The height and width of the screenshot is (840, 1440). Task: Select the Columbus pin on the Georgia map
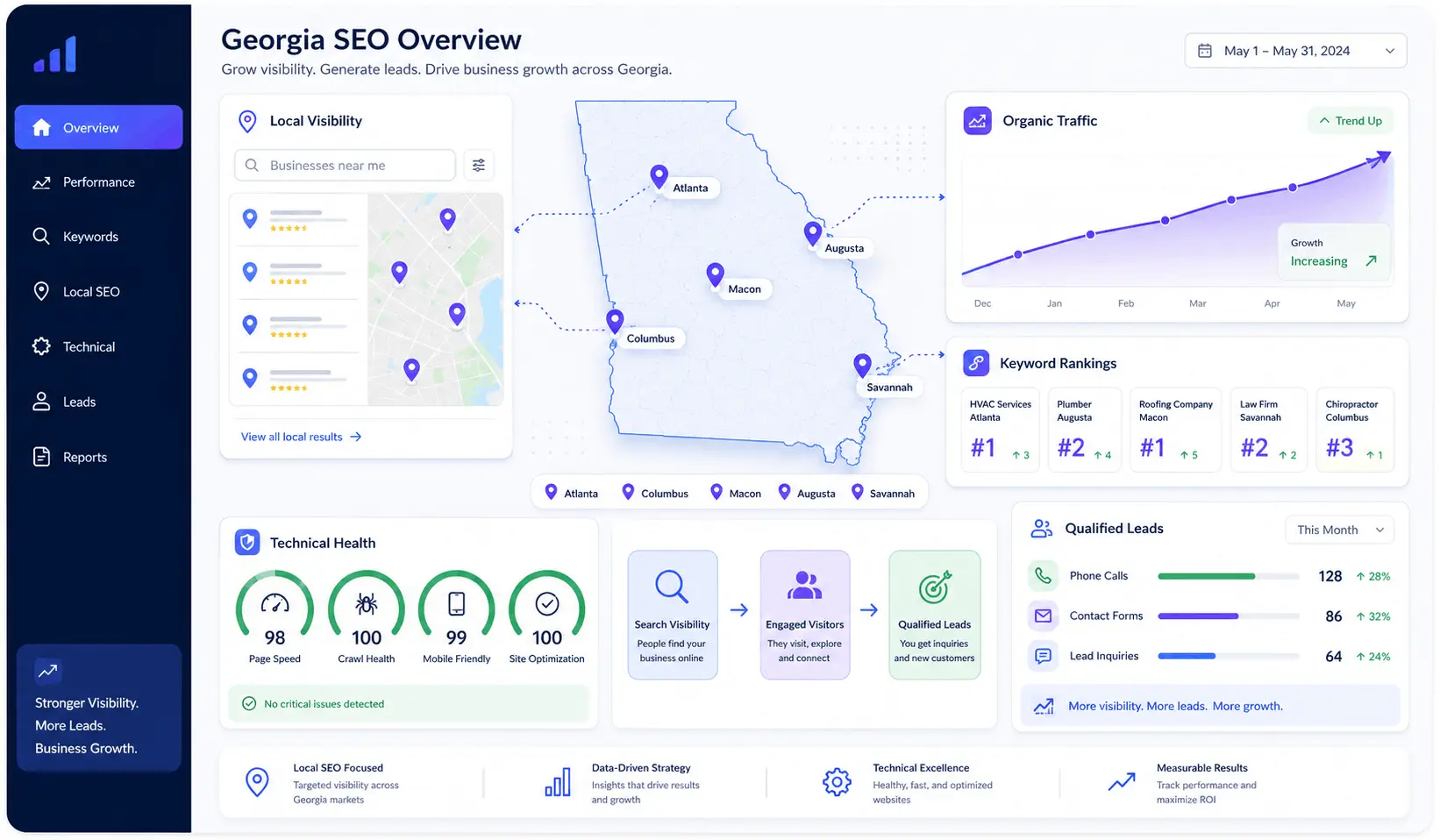pos(615,322)
